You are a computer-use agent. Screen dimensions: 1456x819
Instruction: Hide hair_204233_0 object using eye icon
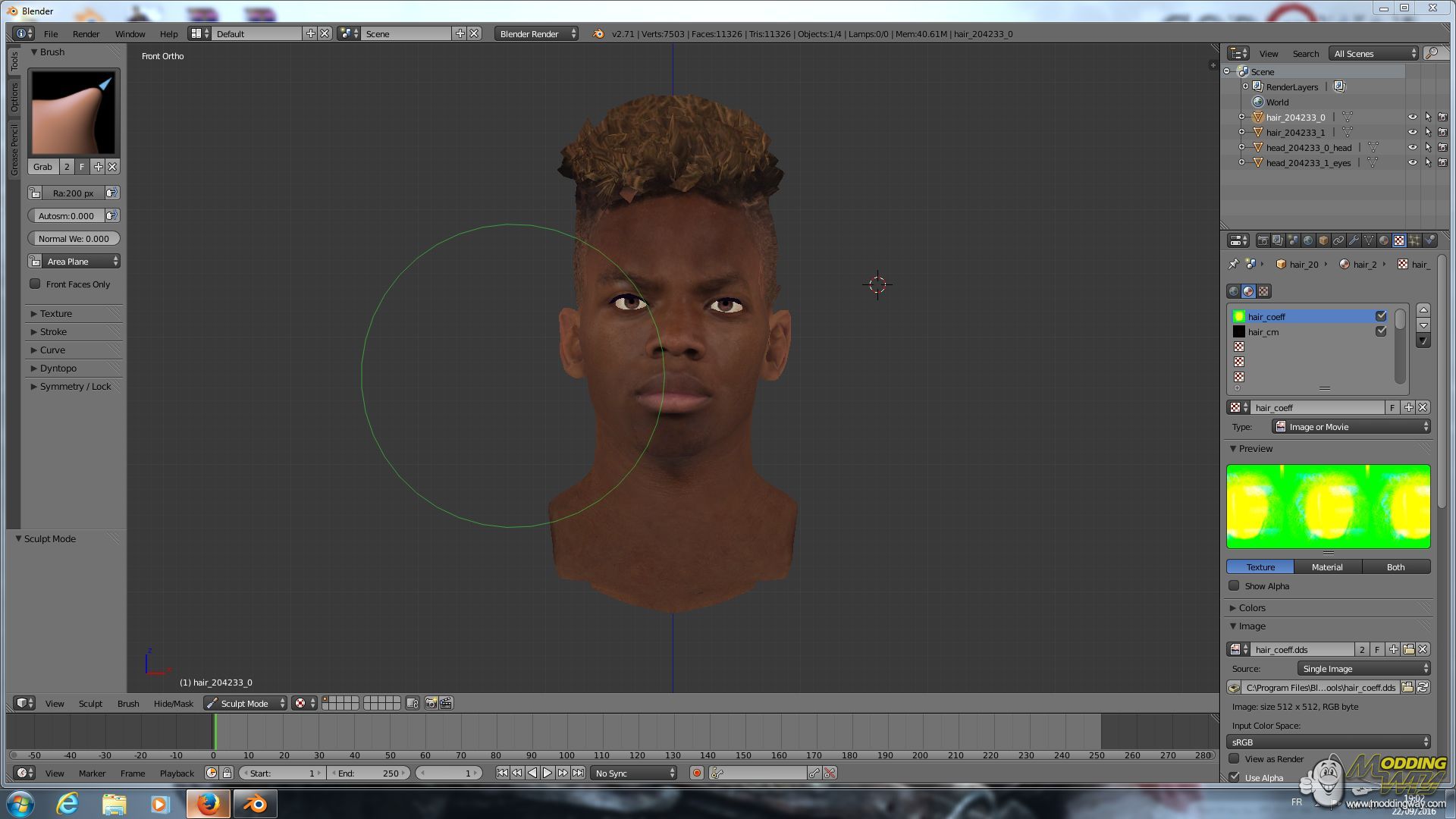coord(1412,118)
